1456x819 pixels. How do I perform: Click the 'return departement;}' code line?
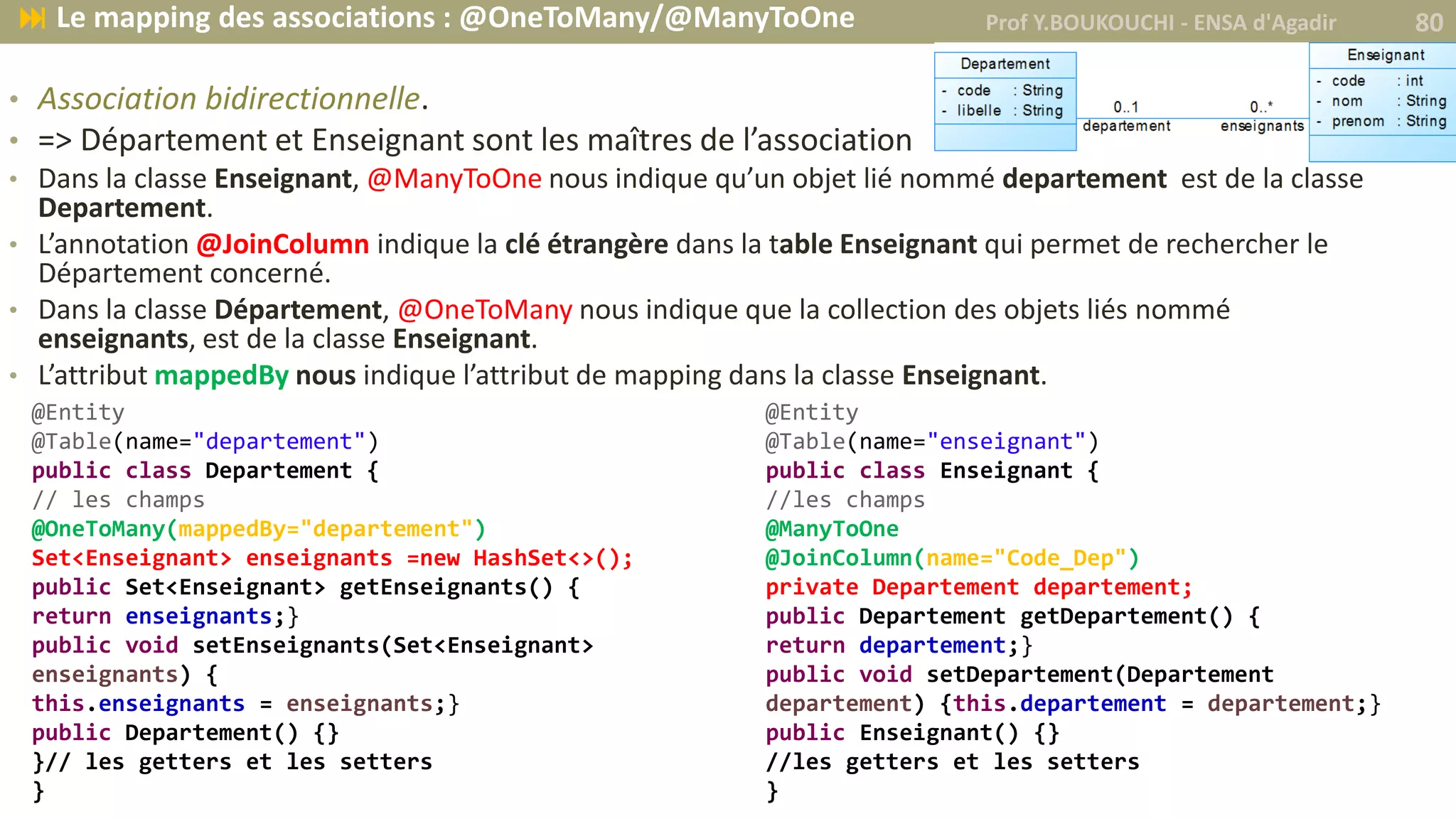tap(899, 646)
